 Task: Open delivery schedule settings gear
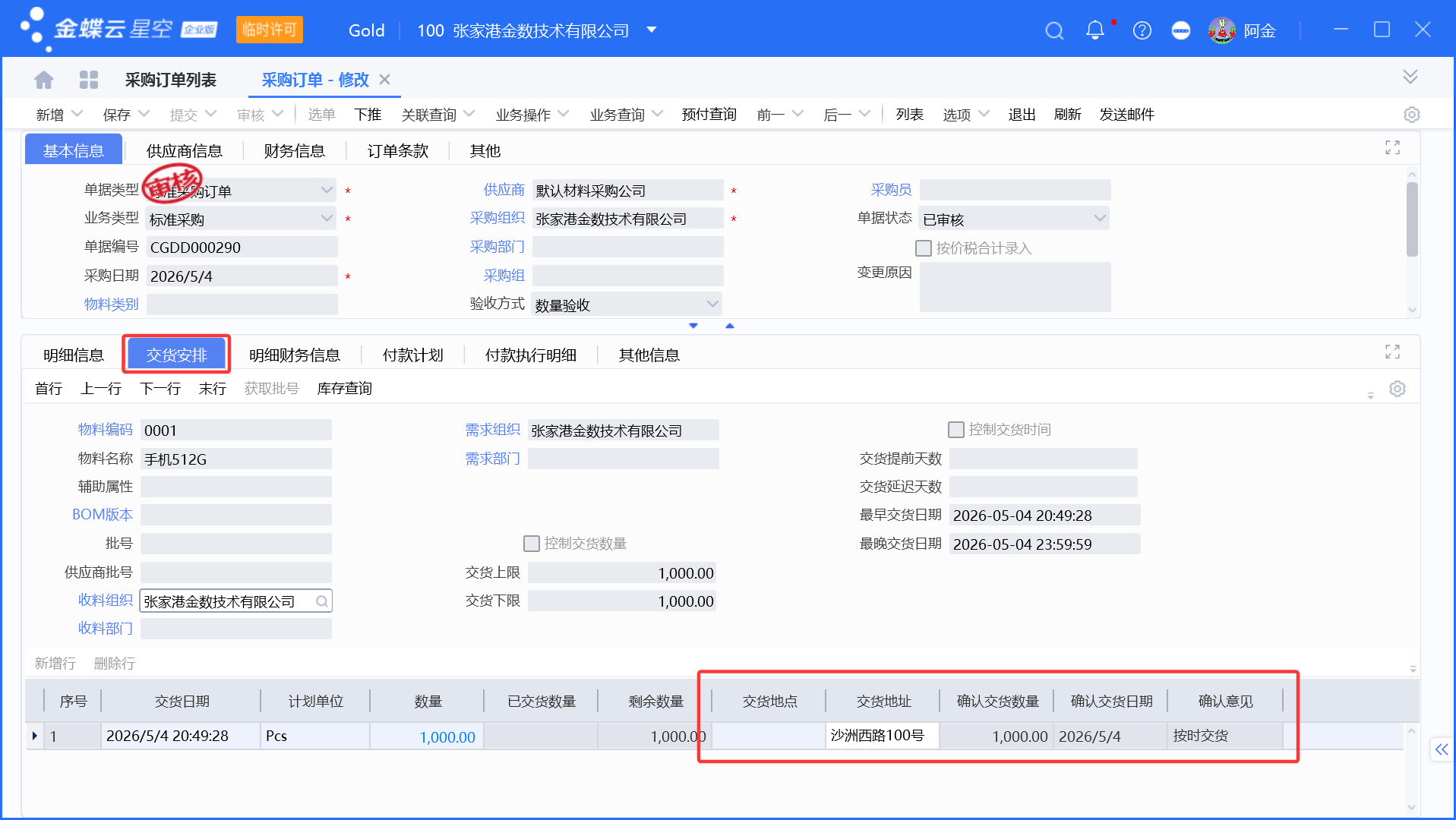(1397, 389)
